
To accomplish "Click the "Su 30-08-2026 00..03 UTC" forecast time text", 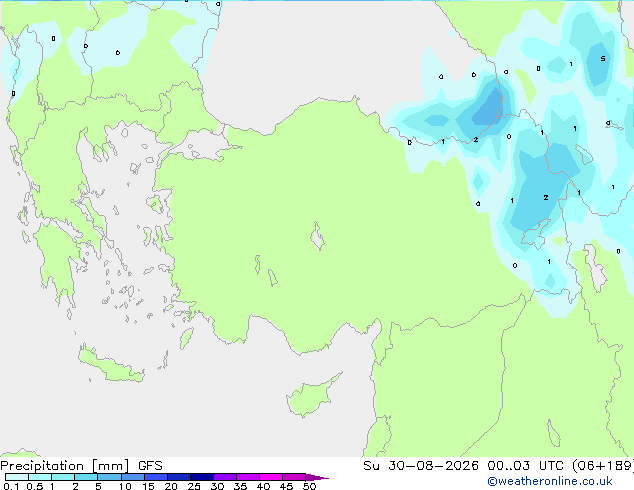I will point(465,465).
